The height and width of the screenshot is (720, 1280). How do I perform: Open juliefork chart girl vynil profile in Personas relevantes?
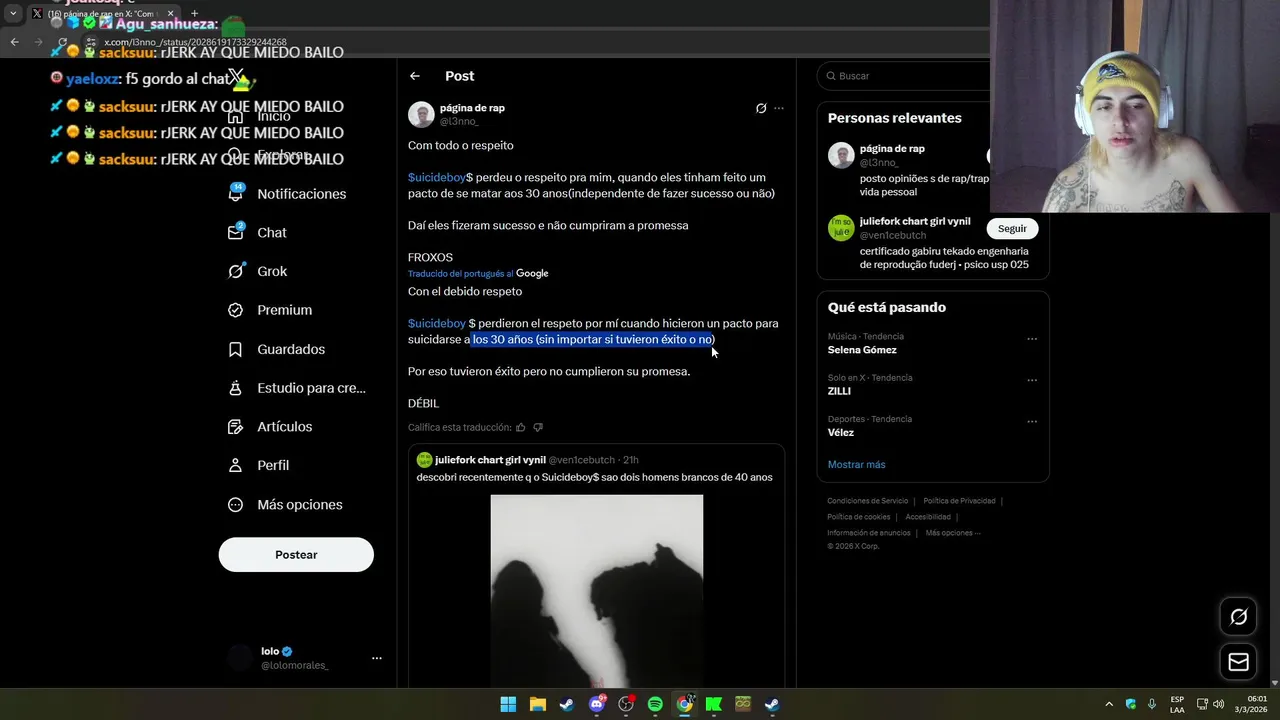pyautogui.click(x=915, y=221)
